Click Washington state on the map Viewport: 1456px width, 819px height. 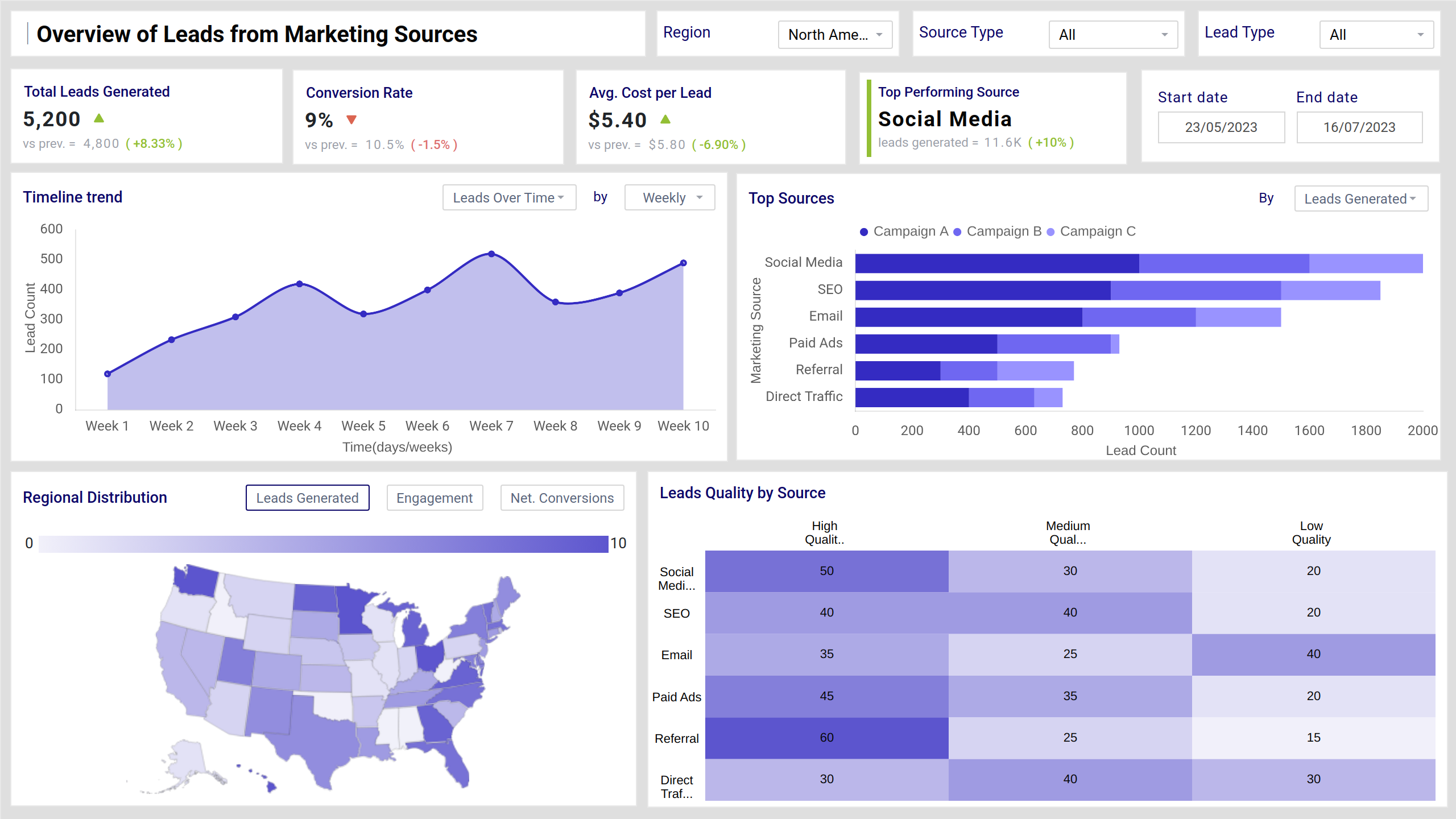197,580
